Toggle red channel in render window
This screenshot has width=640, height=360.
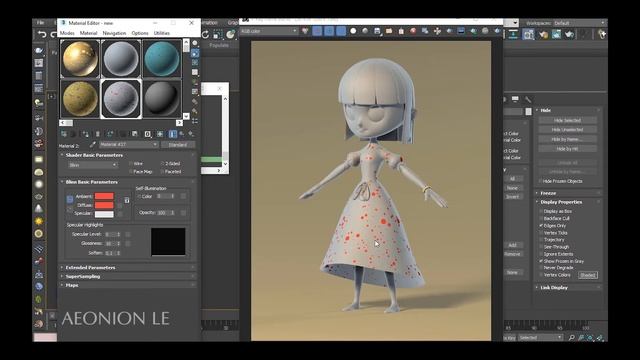tap(317, 31)
